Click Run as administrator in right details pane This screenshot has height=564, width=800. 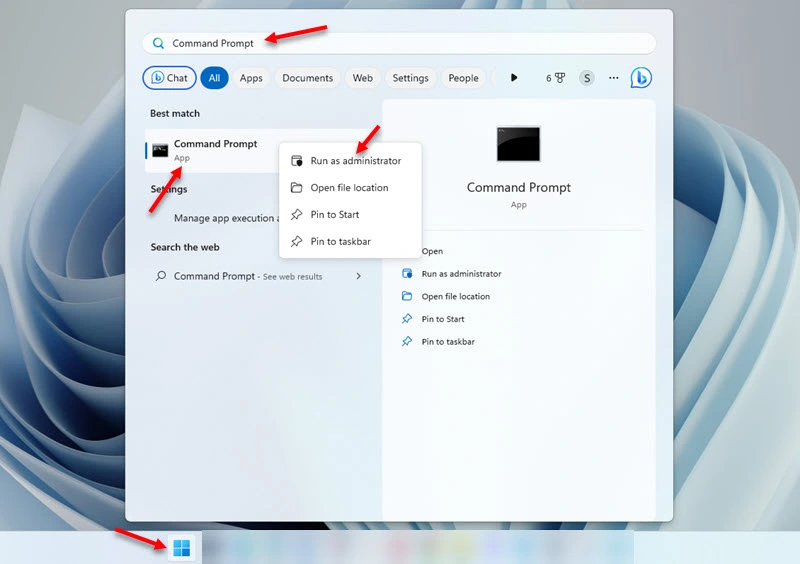pos(461,274)
